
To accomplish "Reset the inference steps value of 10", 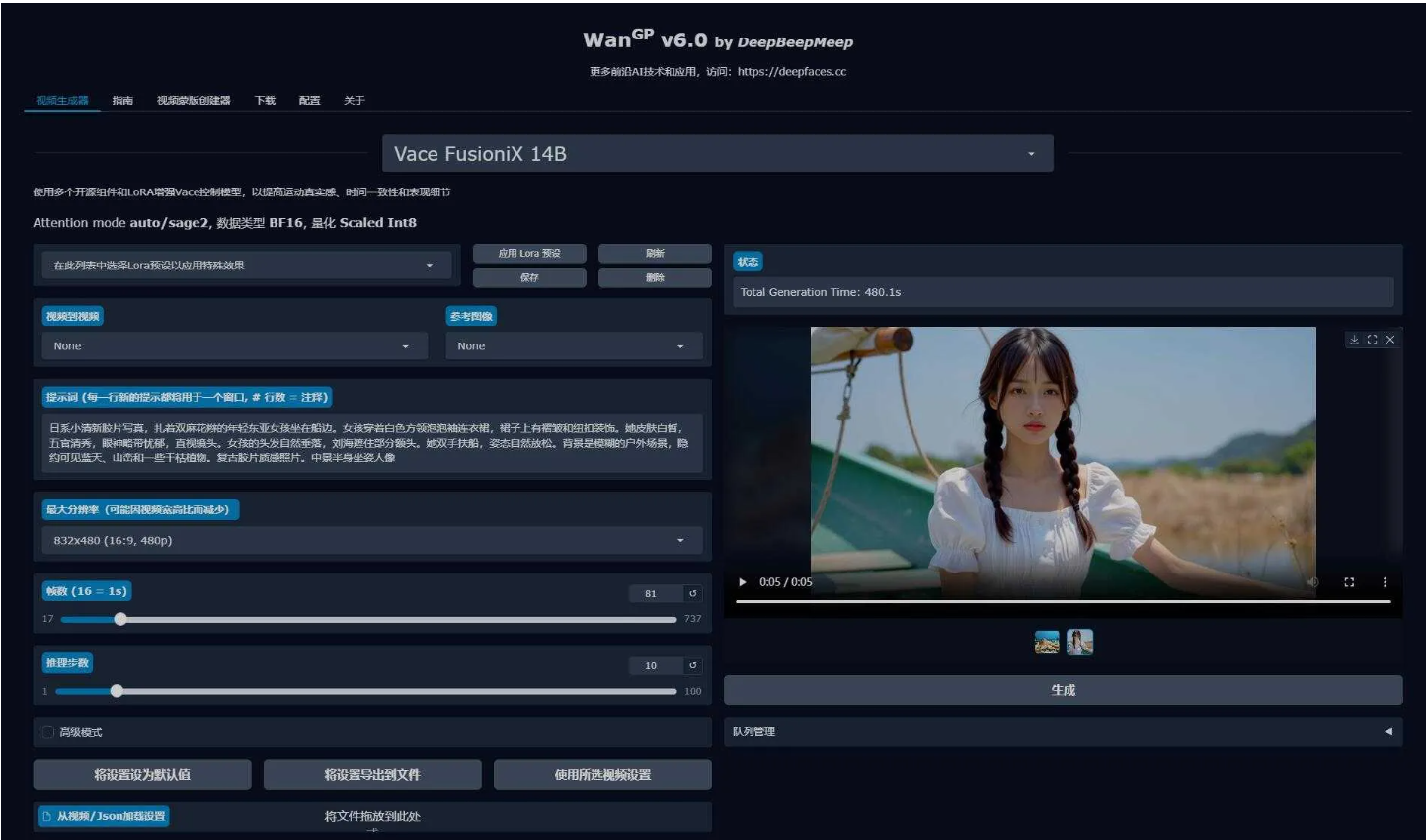I will click(x=693, y=665).
